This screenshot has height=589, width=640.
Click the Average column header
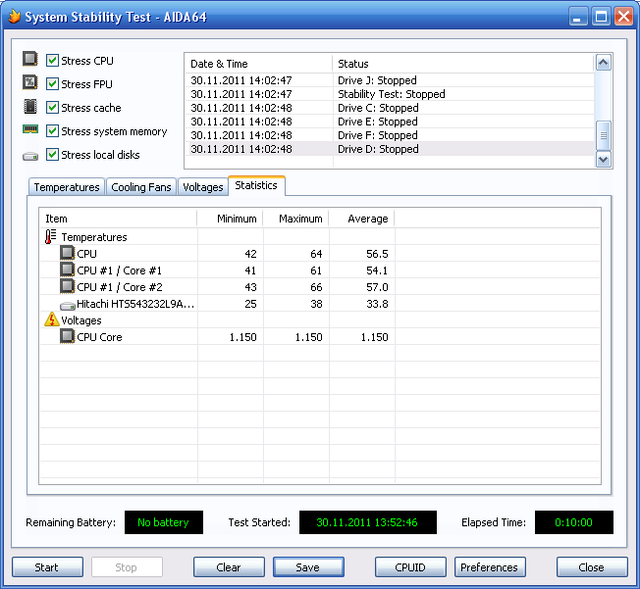(x=367, y=218)
